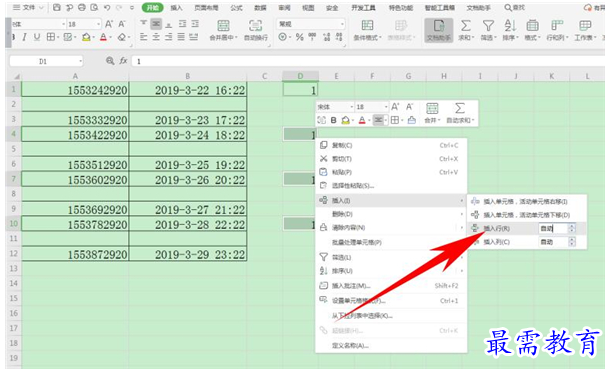Toggle italic formatting in ribbon
608x374 pixels.
point(24,37)
